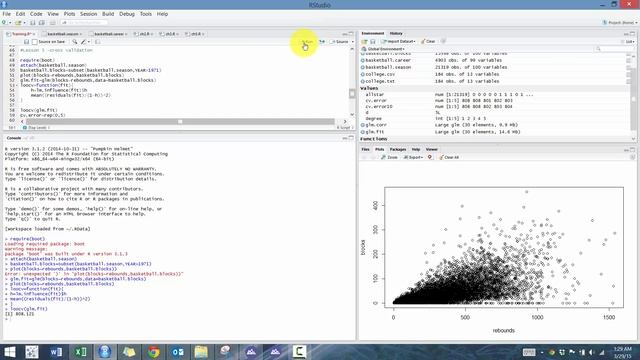Click the save all icon in the main toolbar
The image size is (640, 360).
[42, 23]
